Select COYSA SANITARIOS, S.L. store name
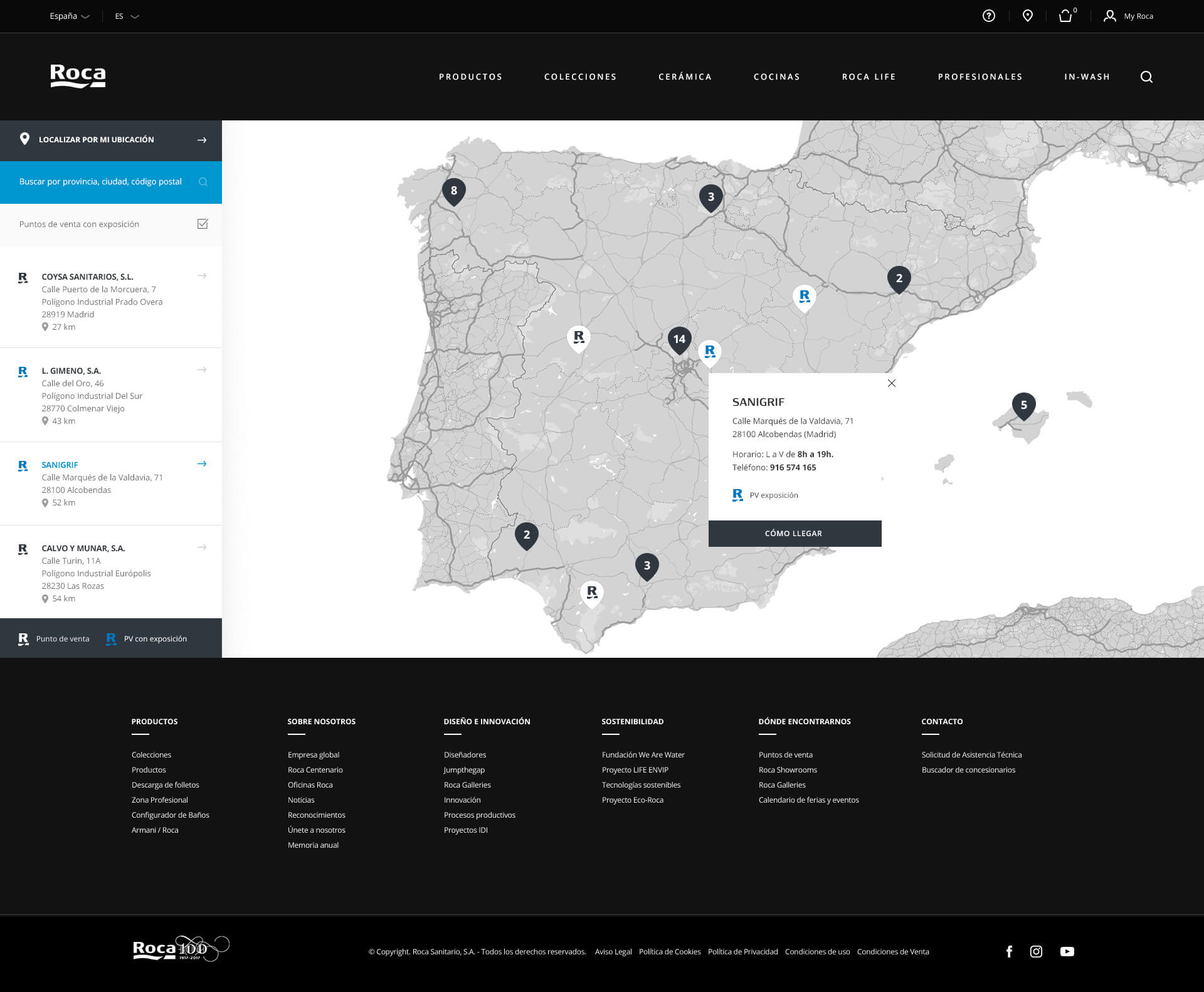 [87, 277]
